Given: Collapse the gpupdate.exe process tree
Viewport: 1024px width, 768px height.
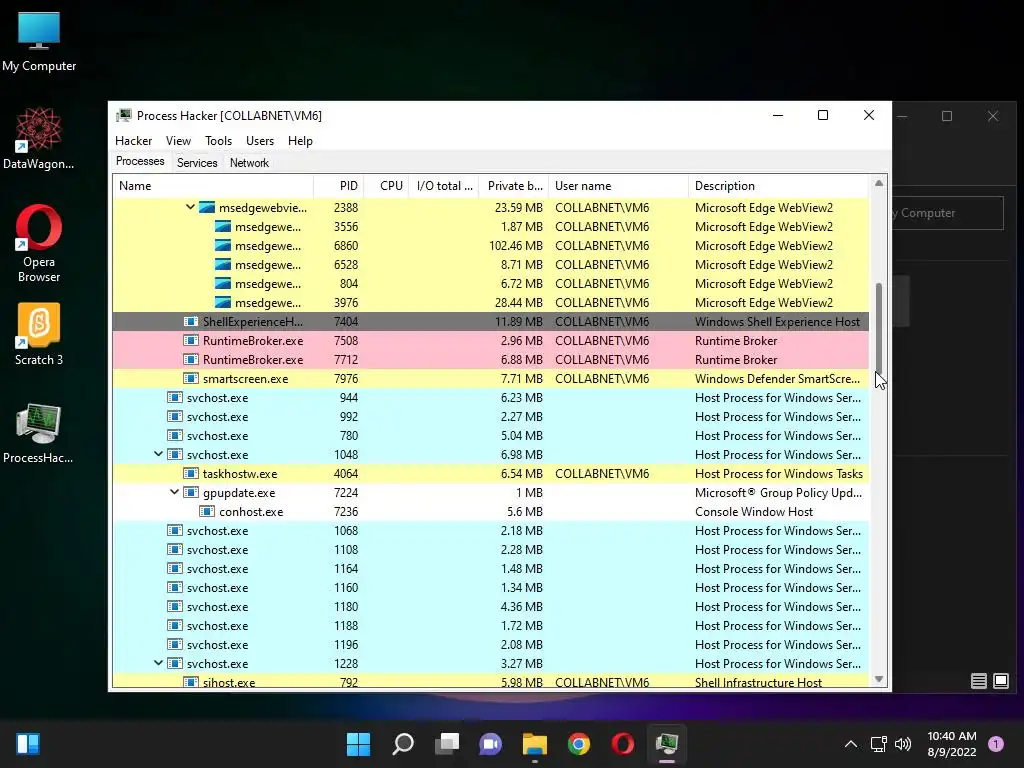Looking at the screenshot, I should [x=174, y=492].
